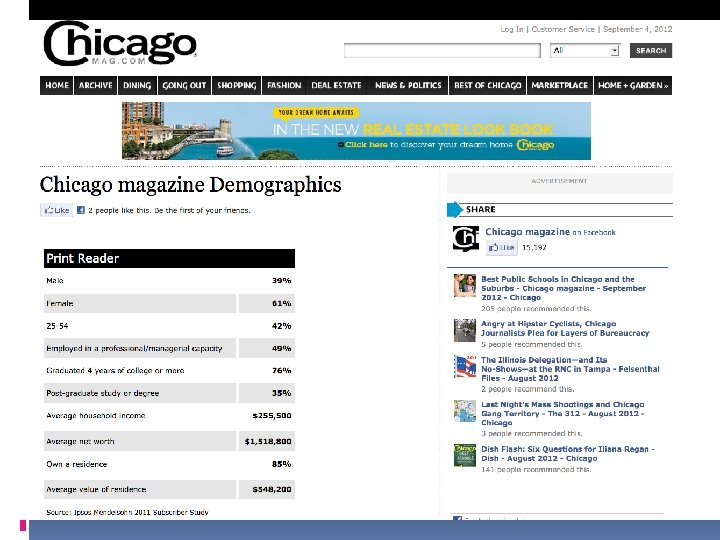720x540 pixels.
Task: Open Dish Flash Six Questions article link
Action: 568,454
